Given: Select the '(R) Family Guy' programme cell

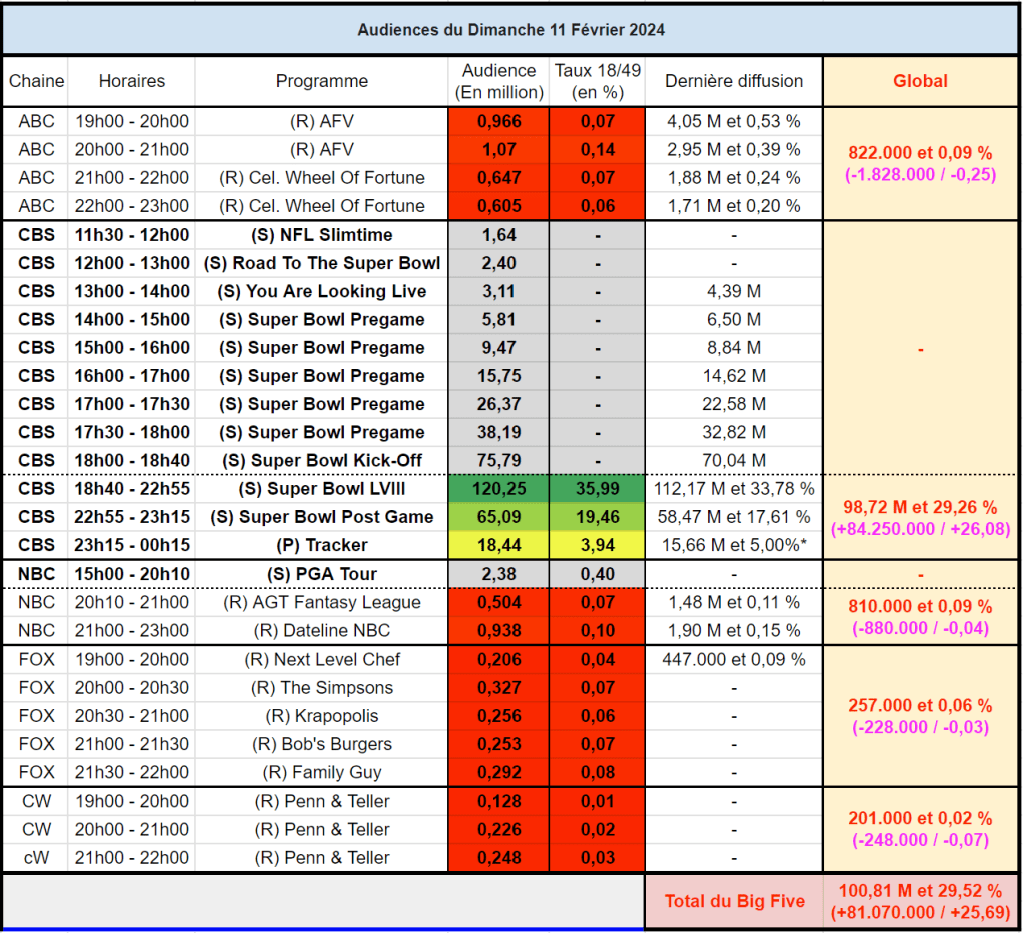Looking at the screenshot, I should click(322, 772).
